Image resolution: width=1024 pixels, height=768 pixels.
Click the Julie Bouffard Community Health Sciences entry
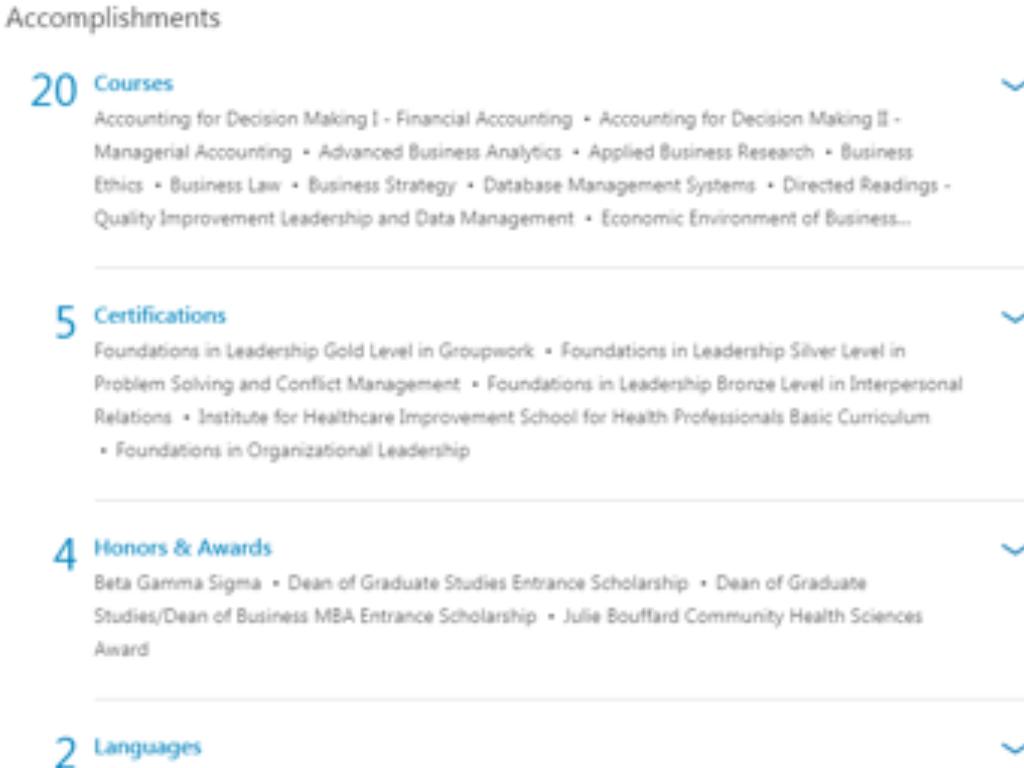click(x=742, y=616)
